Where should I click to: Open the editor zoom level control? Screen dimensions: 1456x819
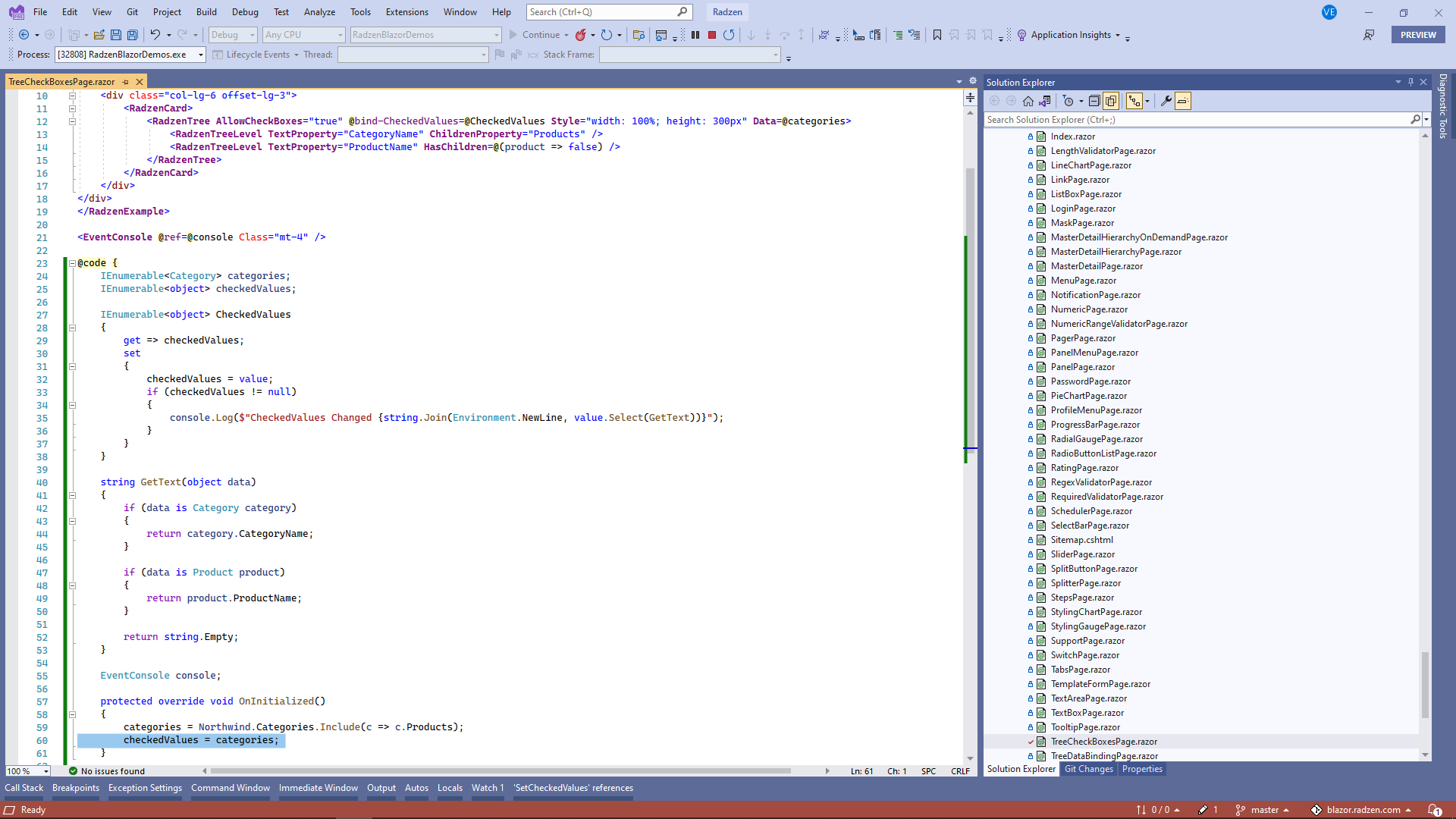click(x=27, y=770)
